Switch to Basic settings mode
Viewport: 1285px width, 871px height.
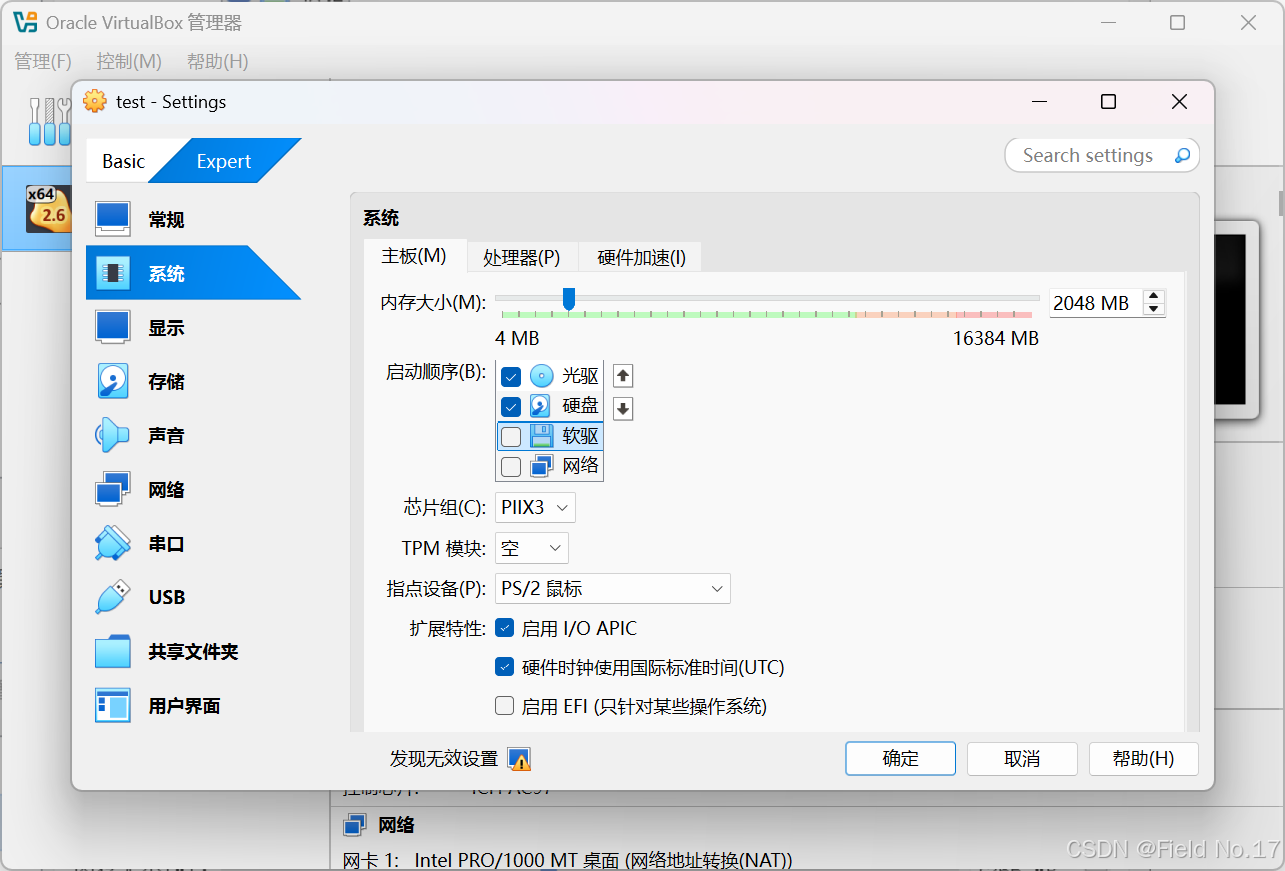(x=123, y=161)
